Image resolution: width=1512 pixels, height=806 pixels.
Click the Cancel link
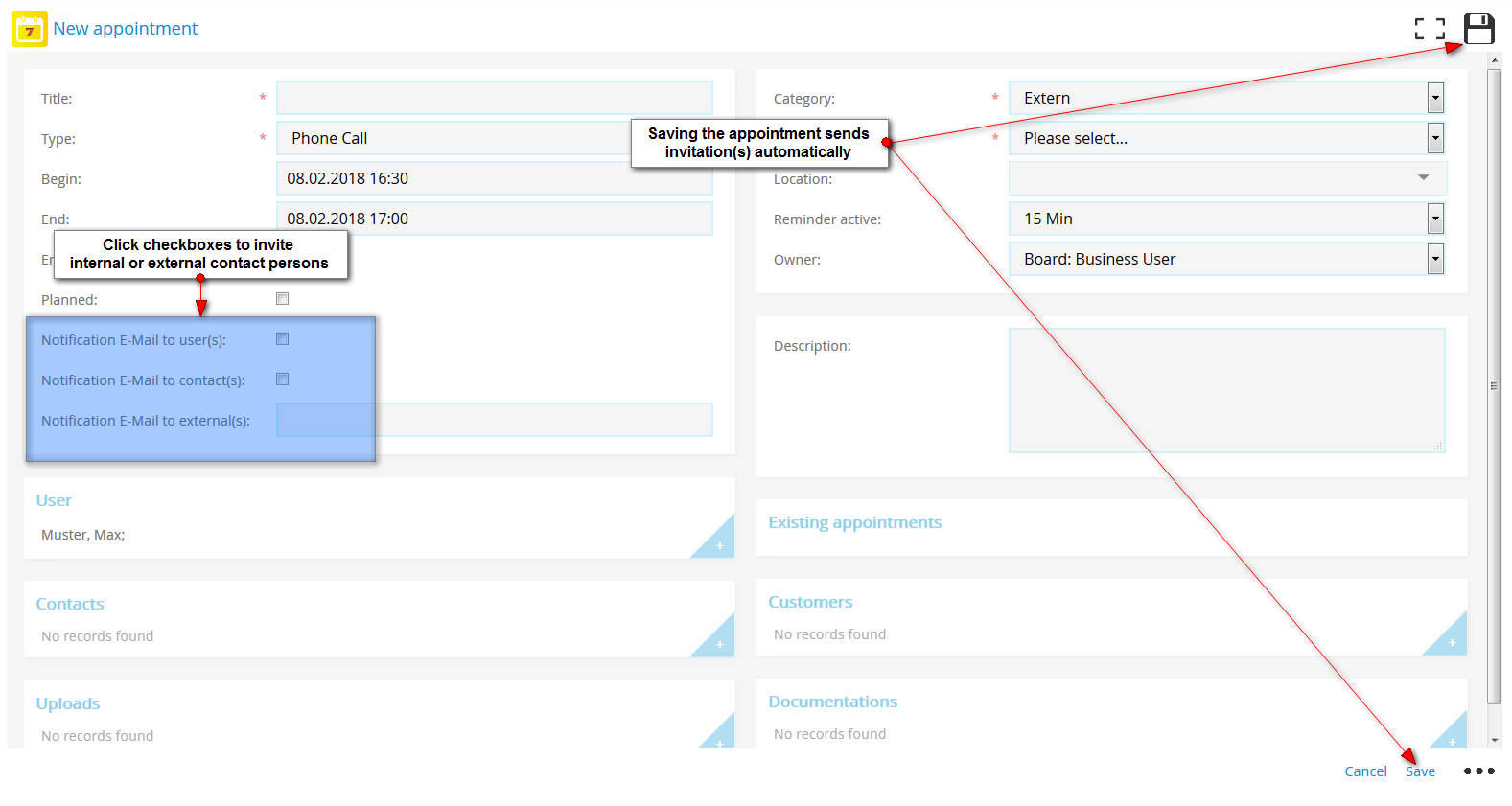pos(1365,771)
